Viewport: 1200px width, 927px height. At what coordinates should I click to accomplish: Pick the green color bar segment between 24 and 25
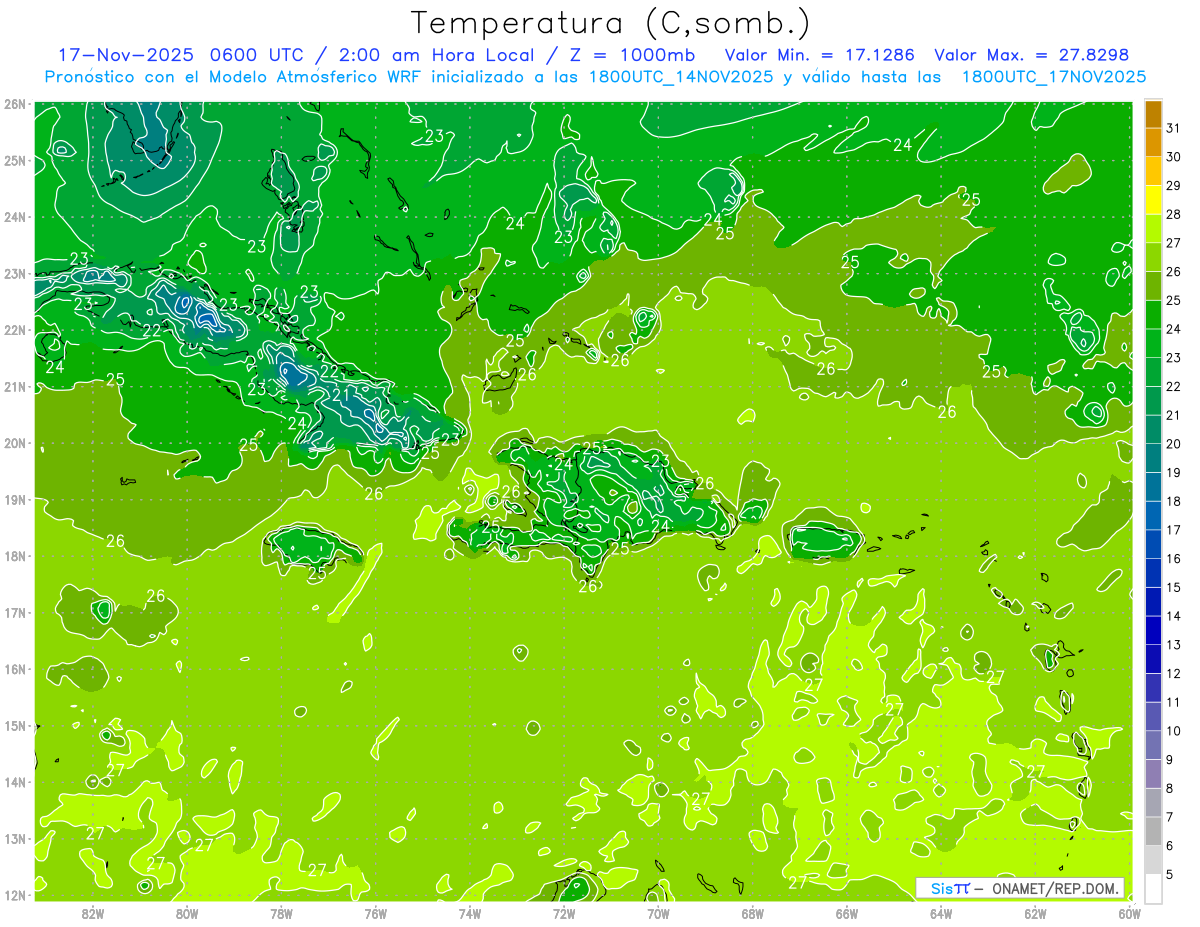[1153, 315]
